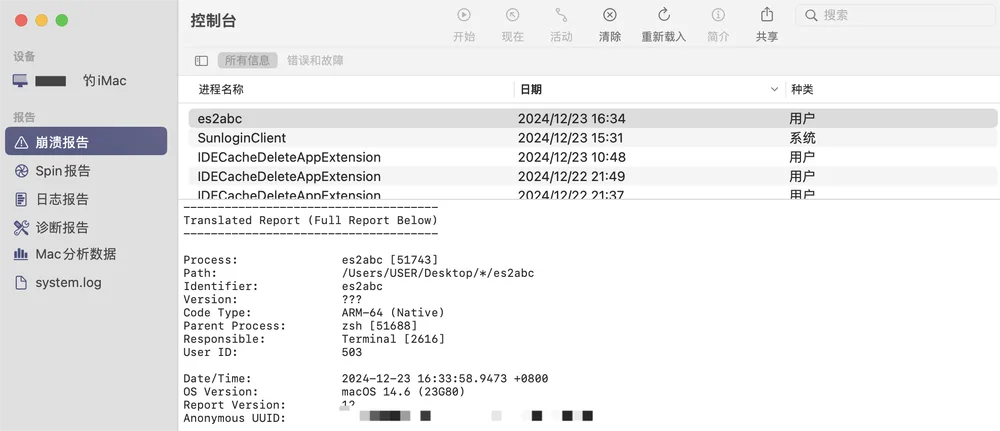Click the 活动 activities toolbar icon
The width and height of the screenshot is (1000, 431).
[561, 15]
